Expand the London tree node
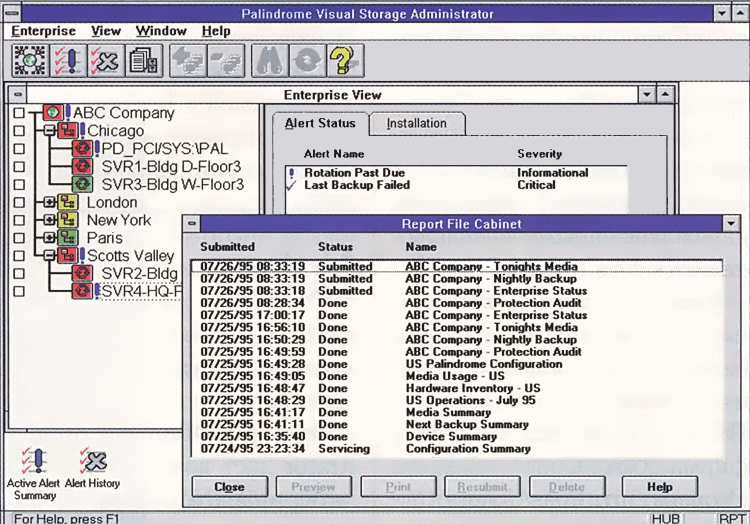 pos(49,202)
